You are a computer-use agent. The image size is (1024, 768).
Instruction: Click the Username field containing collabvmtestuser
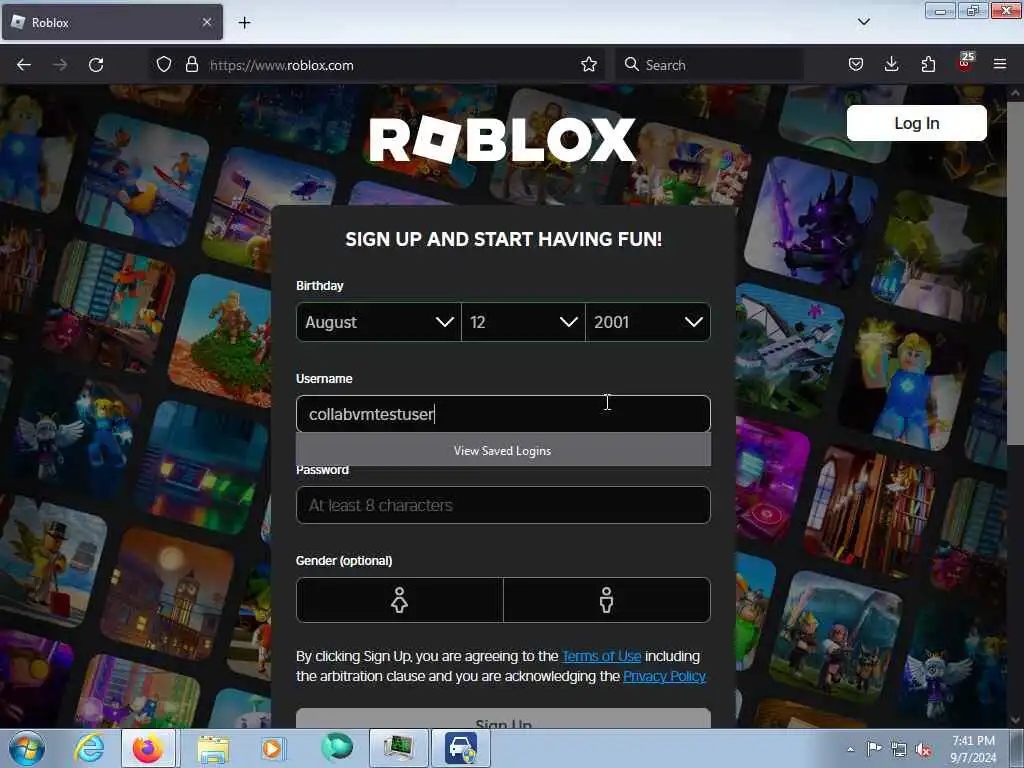(x=503, y=414)
